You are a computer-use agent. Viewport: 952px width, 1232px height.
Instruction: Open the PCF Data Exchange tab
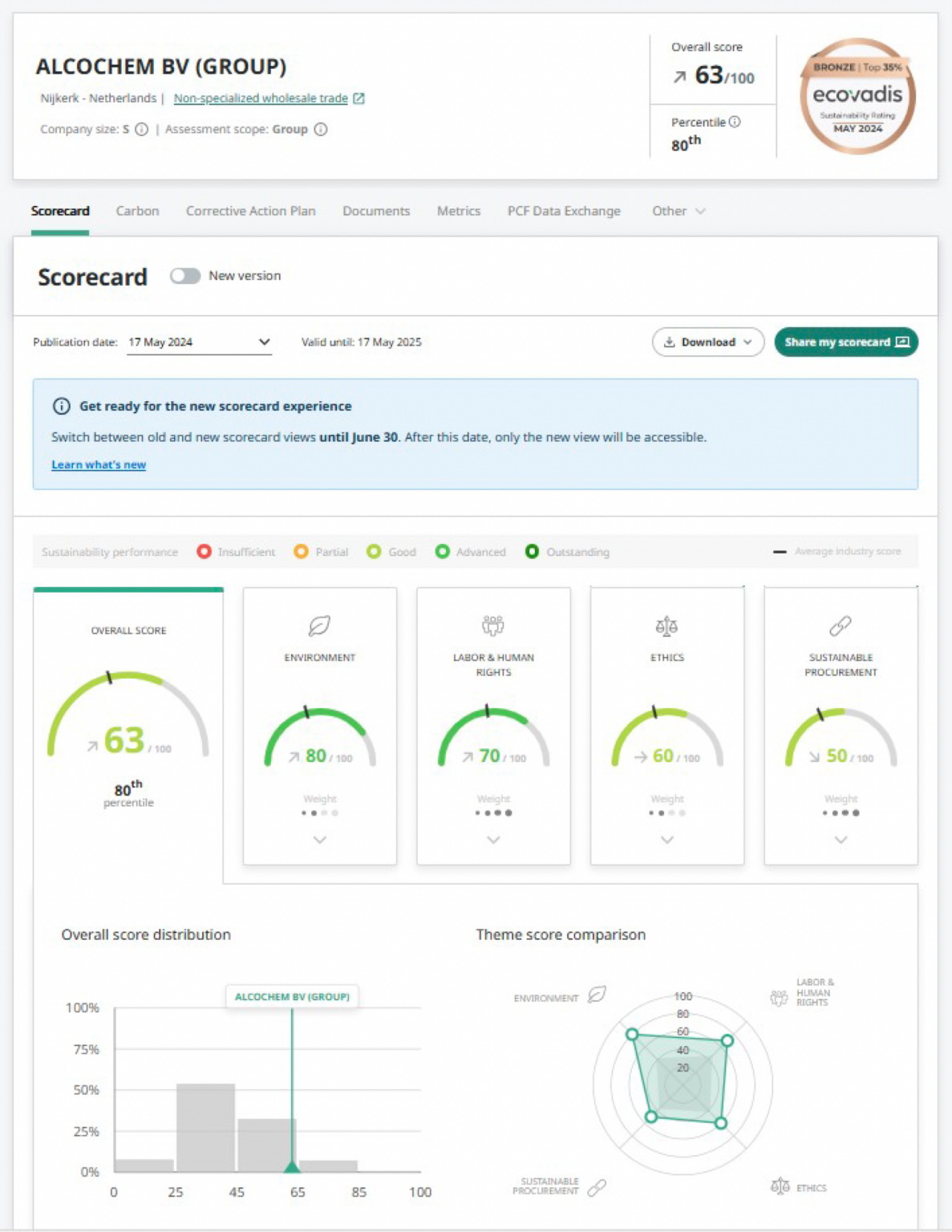[563, 211]
